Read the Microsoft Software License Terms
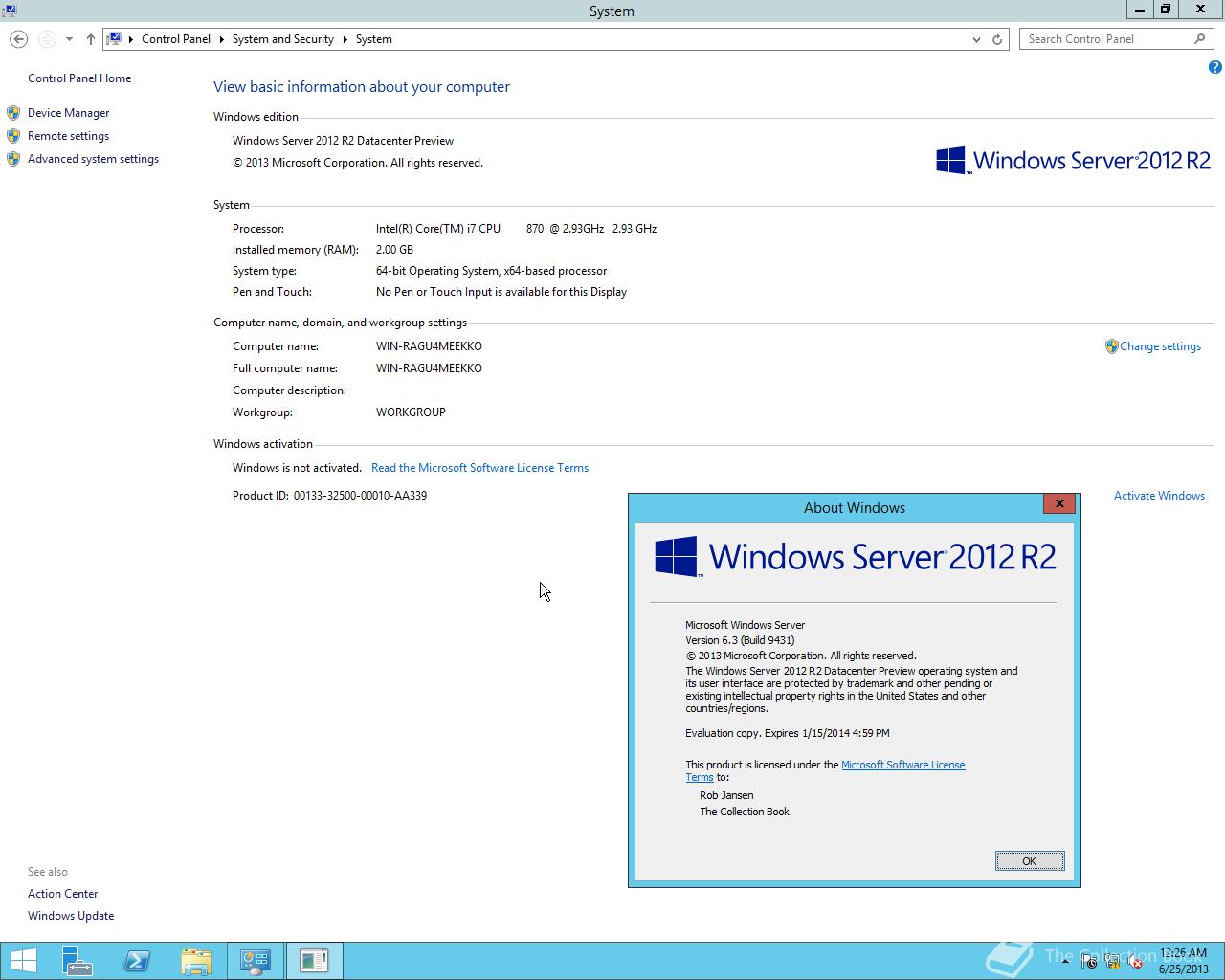This screenshot has height=980, width=1225. click(x=479, y=468)
